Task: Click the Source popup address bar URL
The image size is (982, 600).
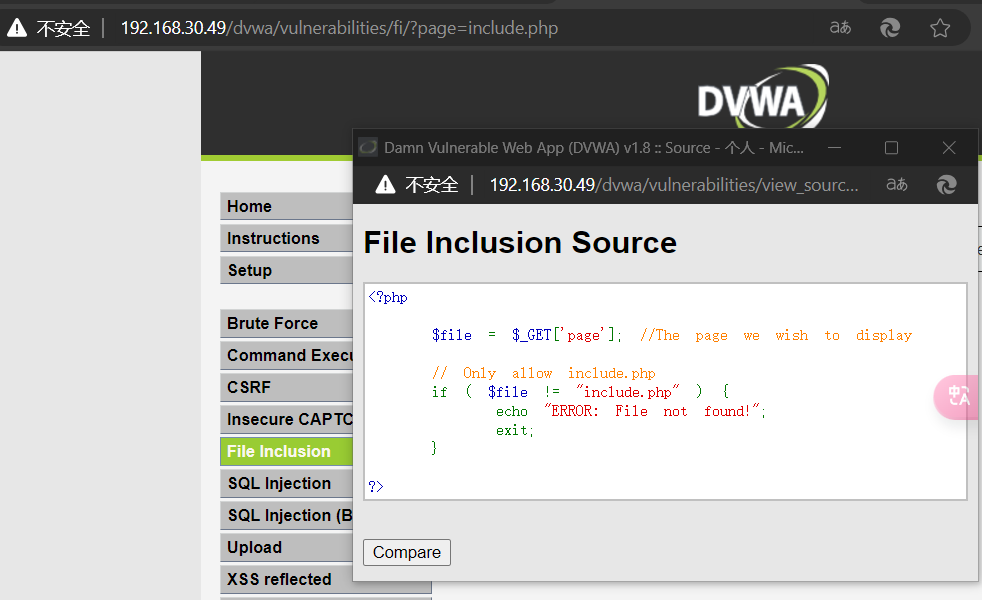Action: (x=674, y=185)
